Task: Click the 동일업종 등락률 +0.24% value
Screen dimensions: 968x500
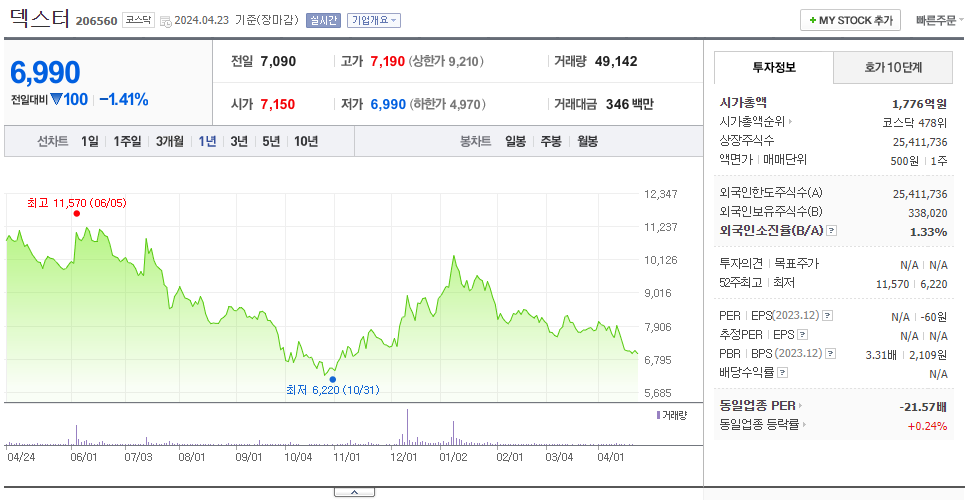Action: tap(927, 426)
